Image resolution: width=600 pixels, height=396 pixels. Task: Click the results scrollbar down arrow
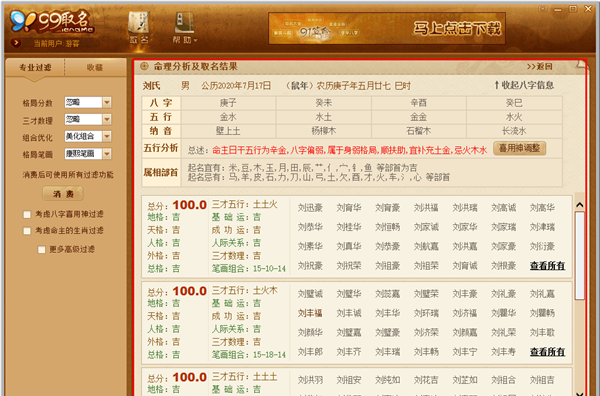click(580, 393)
